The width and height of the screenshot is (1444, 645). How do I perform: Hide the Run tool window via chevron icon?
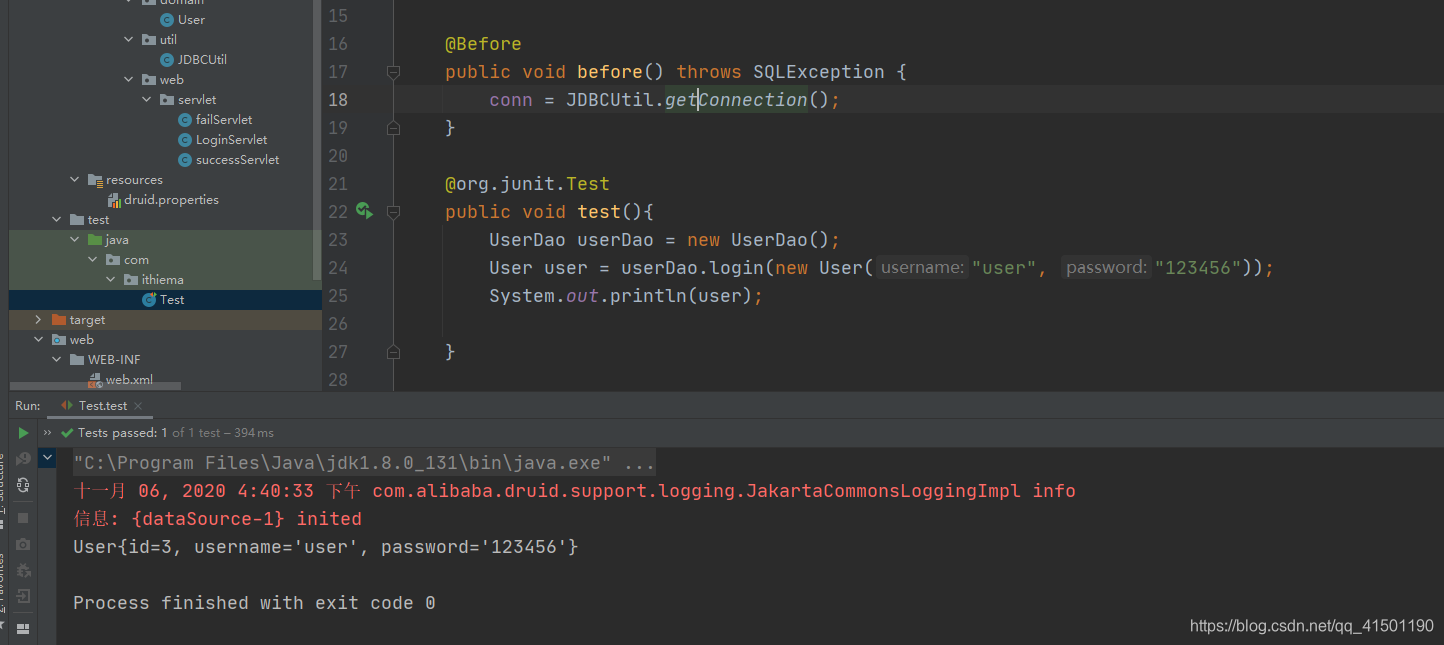pos(47,457)
